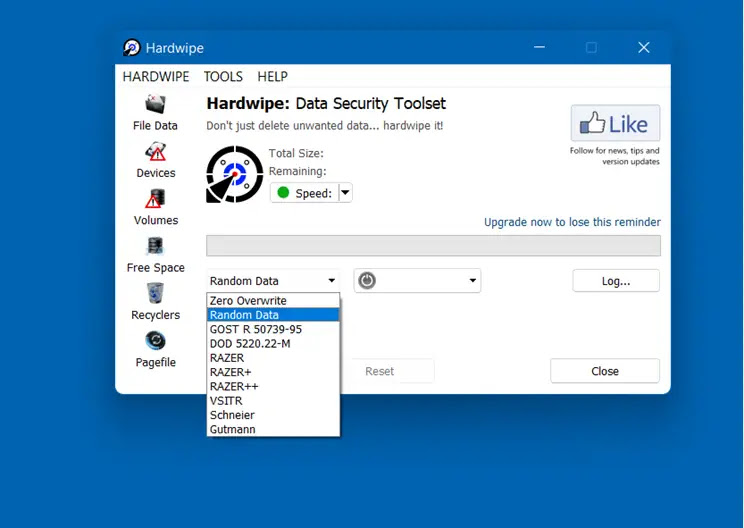Open the HARDWIPE menu
Image resolution: width=744 pixels, height=528 pixels.
156,76
